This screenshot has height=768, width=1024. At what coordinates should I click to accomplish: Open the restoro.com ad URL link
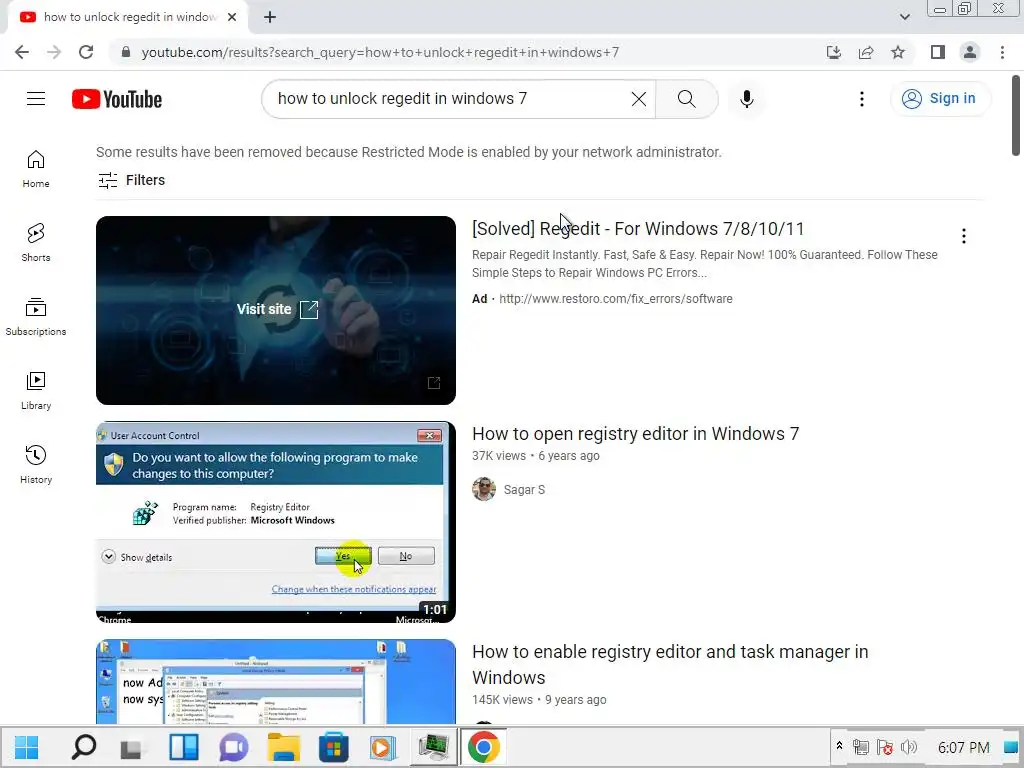616,298
